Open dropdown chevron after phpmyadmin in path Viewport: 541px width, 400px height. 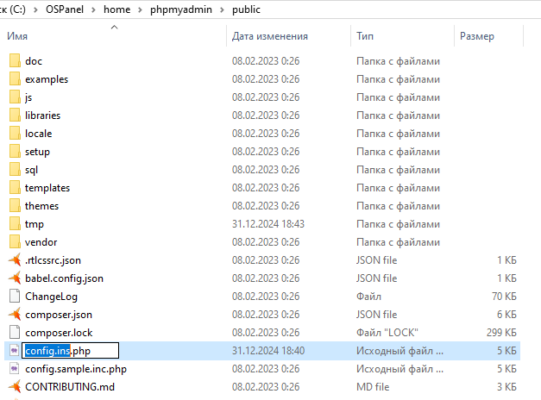[x=222, y=10]
